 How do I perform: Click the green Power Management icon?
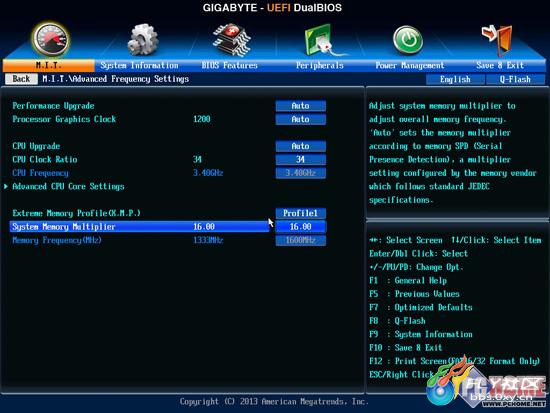click(x=408, y=40)
